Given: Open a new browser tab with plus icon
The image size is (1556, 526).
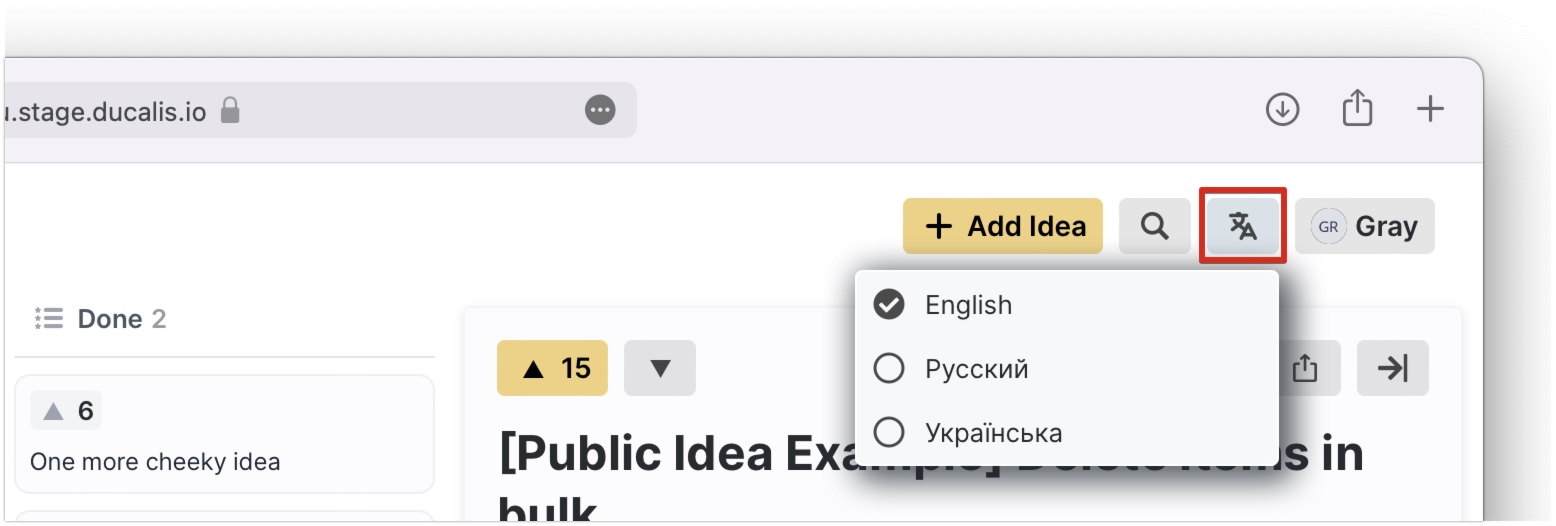Looking at the screenshot, I should tap(1431, 109).
